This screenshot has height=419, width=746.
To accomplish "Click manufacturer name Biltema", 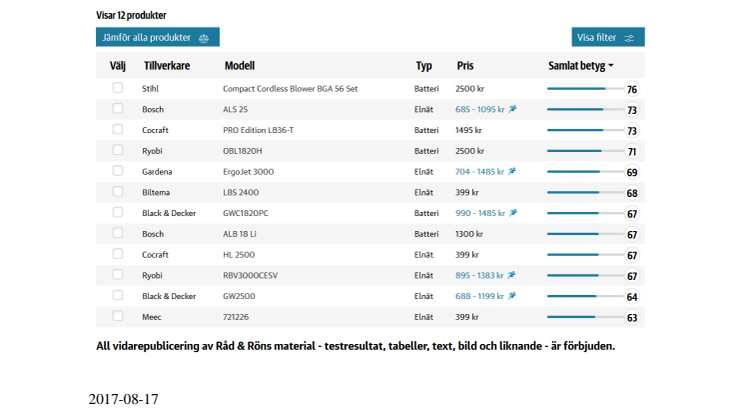I will (x=156, y=193).
